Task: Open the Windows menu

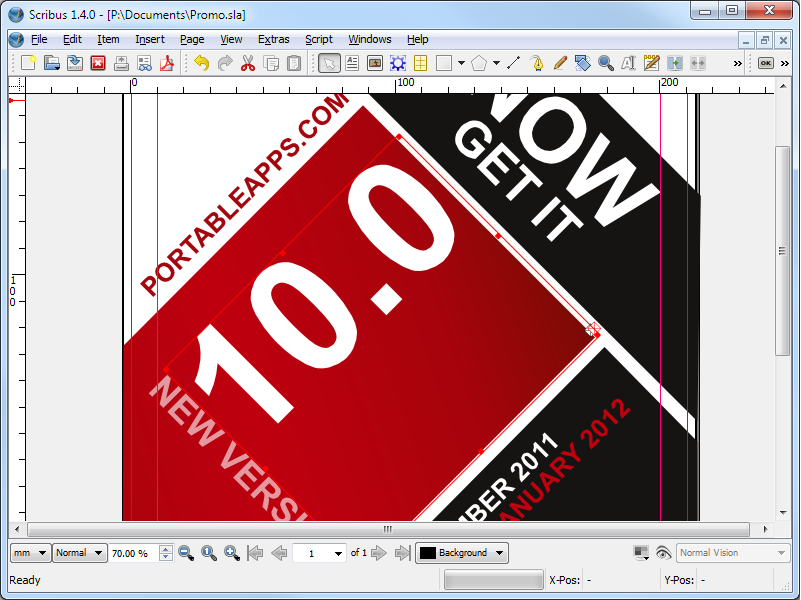Action: [369, 39]
